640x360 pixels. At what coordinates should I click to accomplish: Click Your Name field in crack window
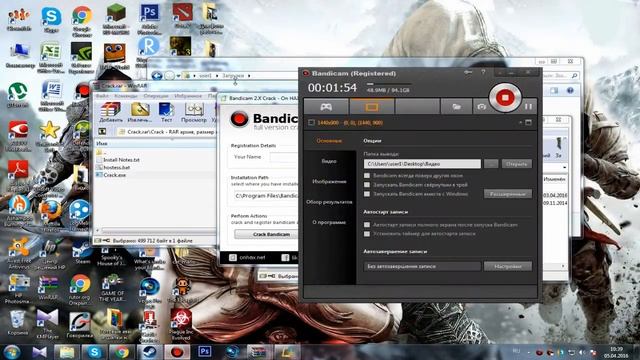[x=284, y=157]
